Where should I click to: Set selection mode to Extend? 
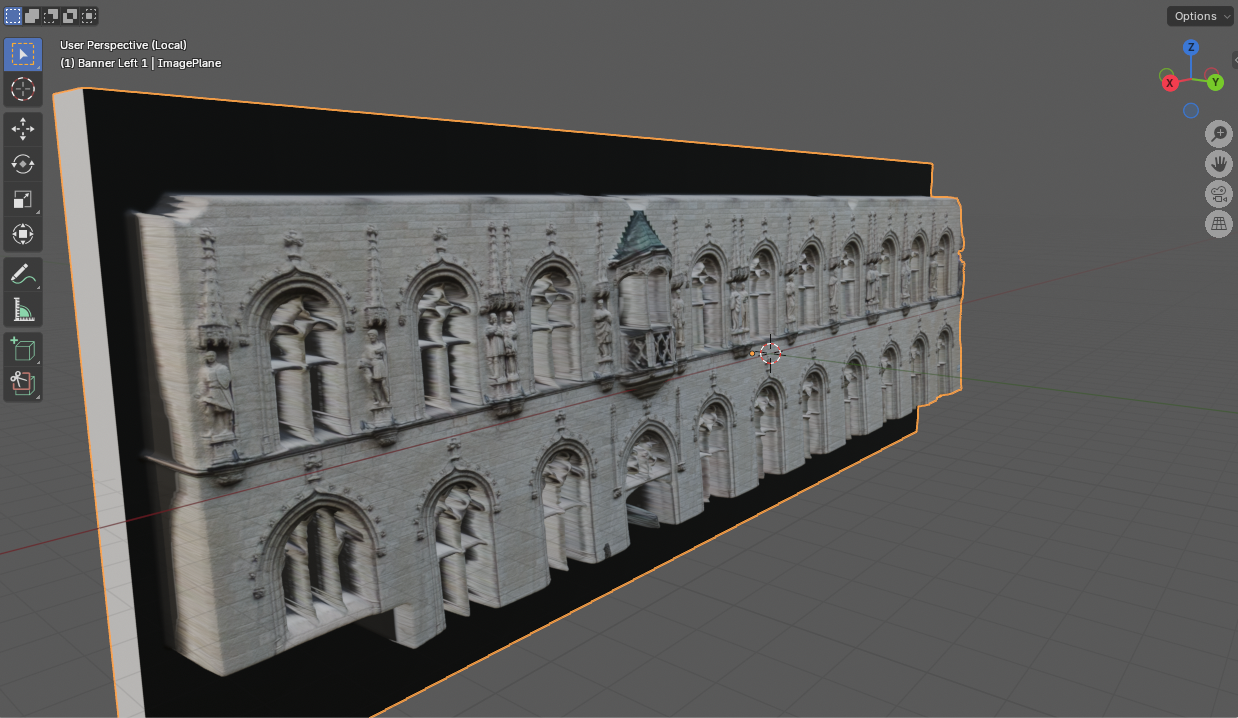(x=32, y=16)
